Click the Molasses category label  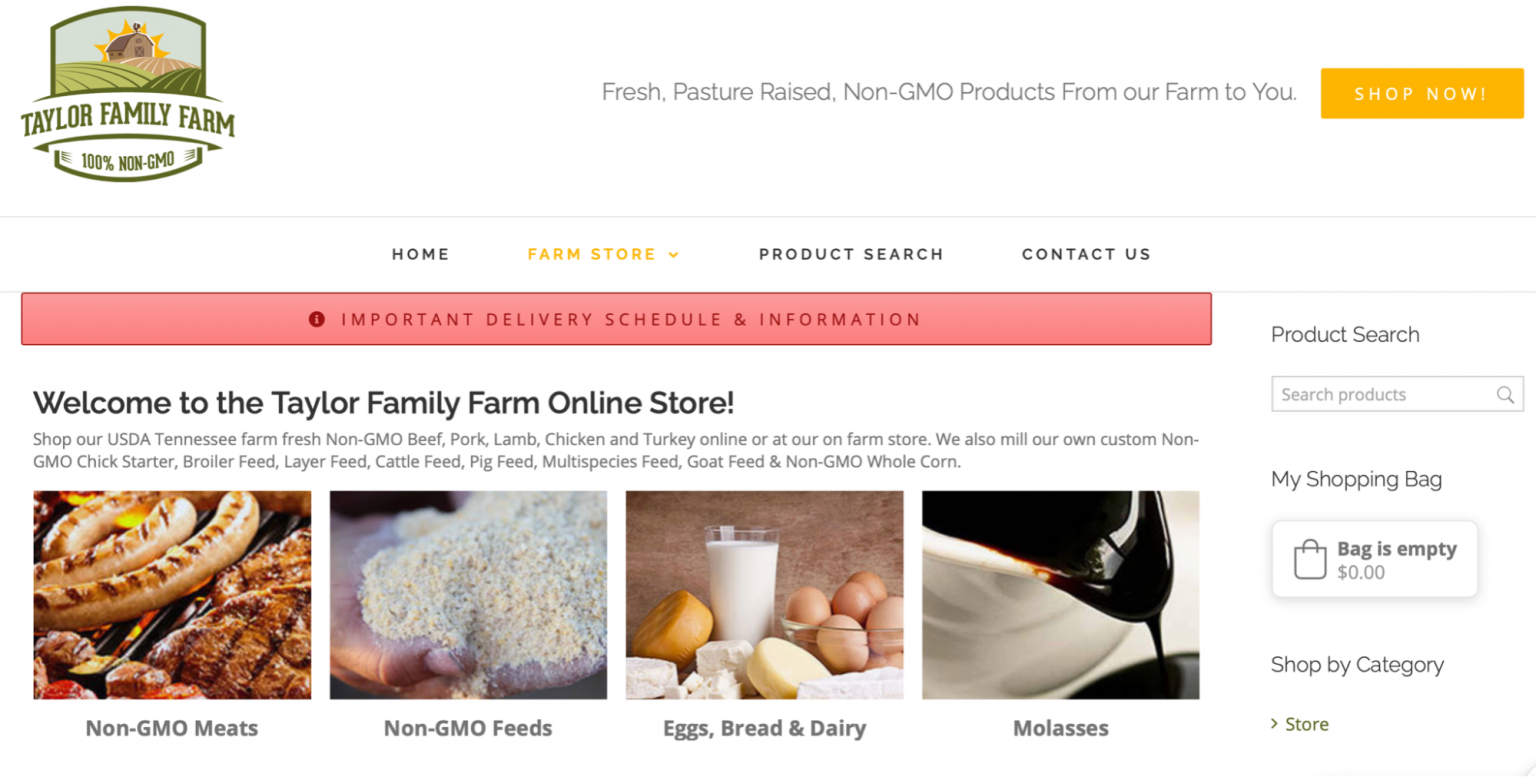pos(1060,728)
